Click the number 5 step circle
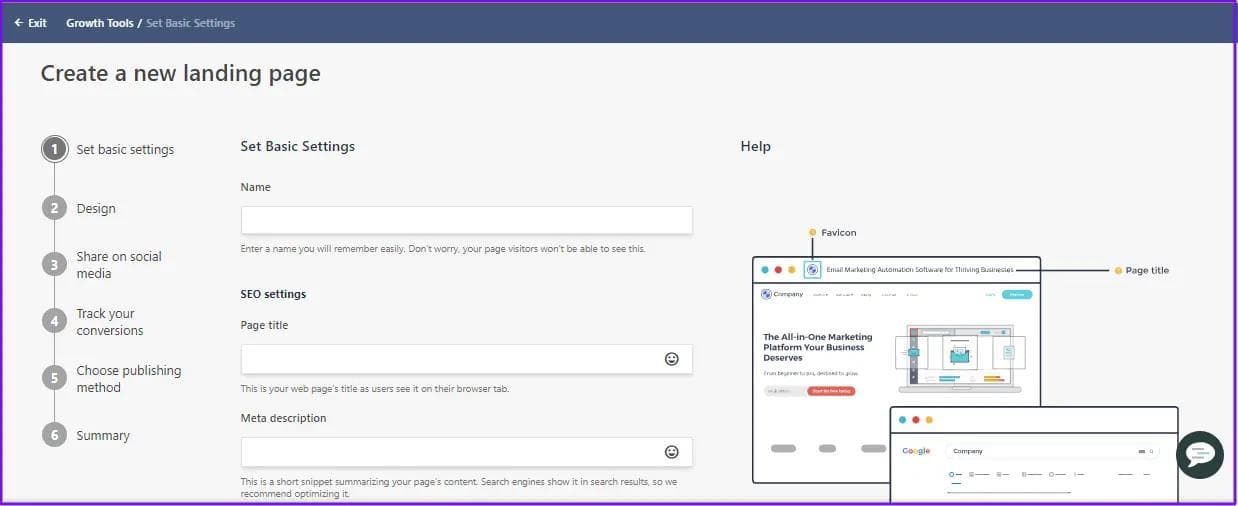The image size is (1238, 506). point(54,378)
